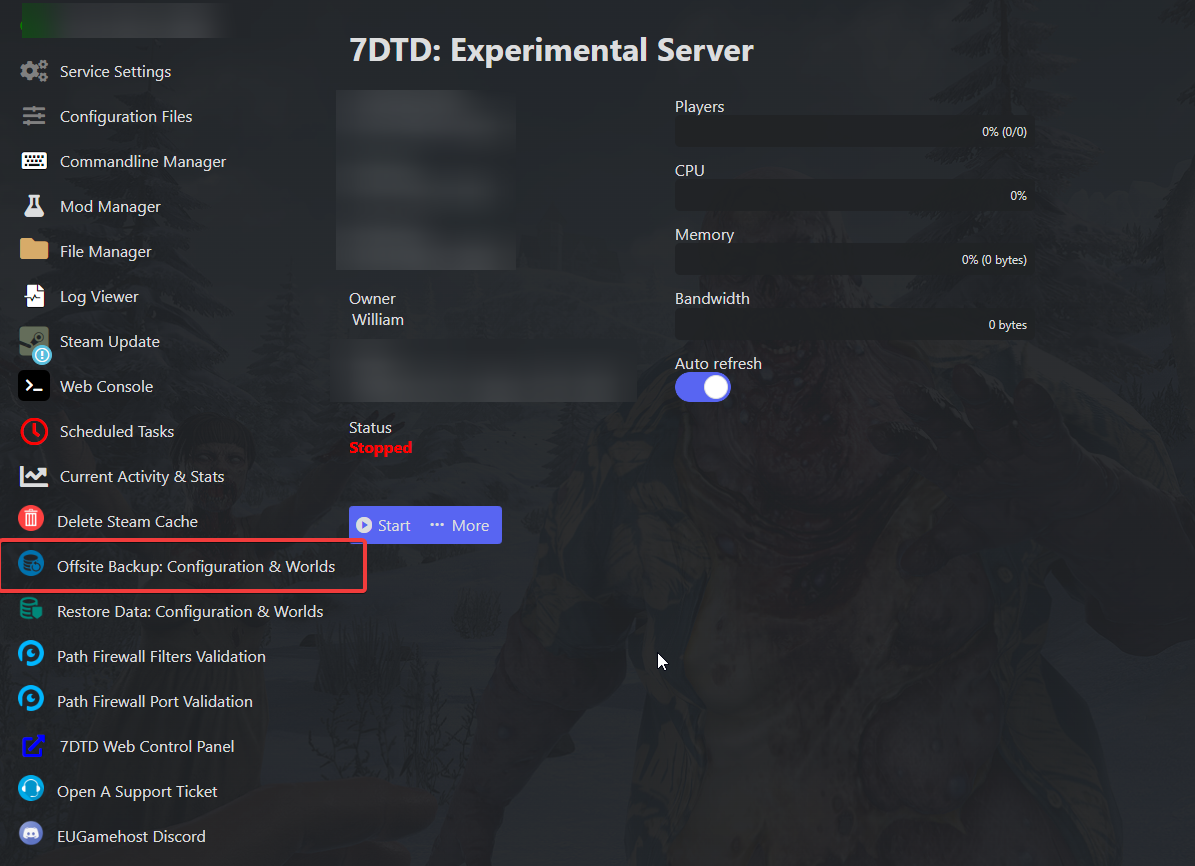Image resolution: width=1195 pixels, height=866 pixels.
Task: Click the red Stopped status text
Action: click(381, 447)
